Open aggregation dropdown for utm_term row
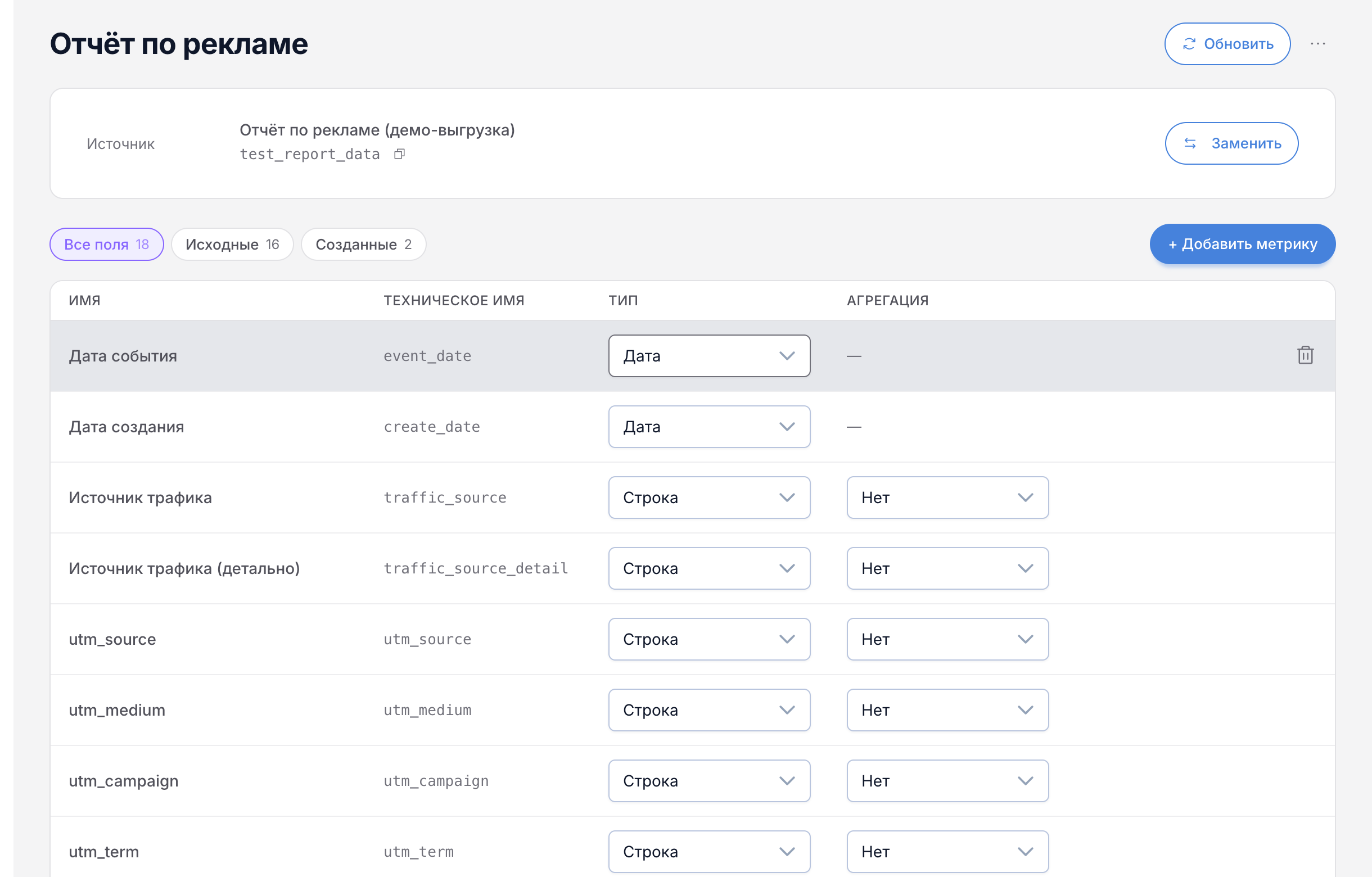 click(947, 851)
